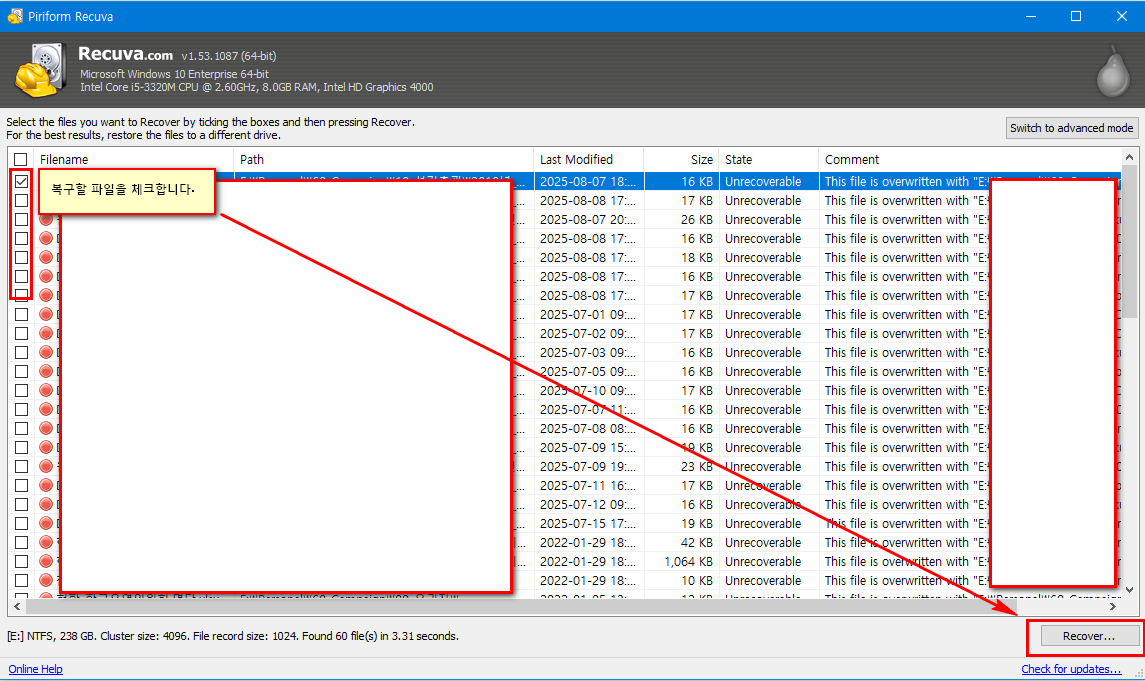The width and height of the screenshot is (1145, 681).
Task: Select the '1,064 KB' size cell
Action: (x=689, y=561)
